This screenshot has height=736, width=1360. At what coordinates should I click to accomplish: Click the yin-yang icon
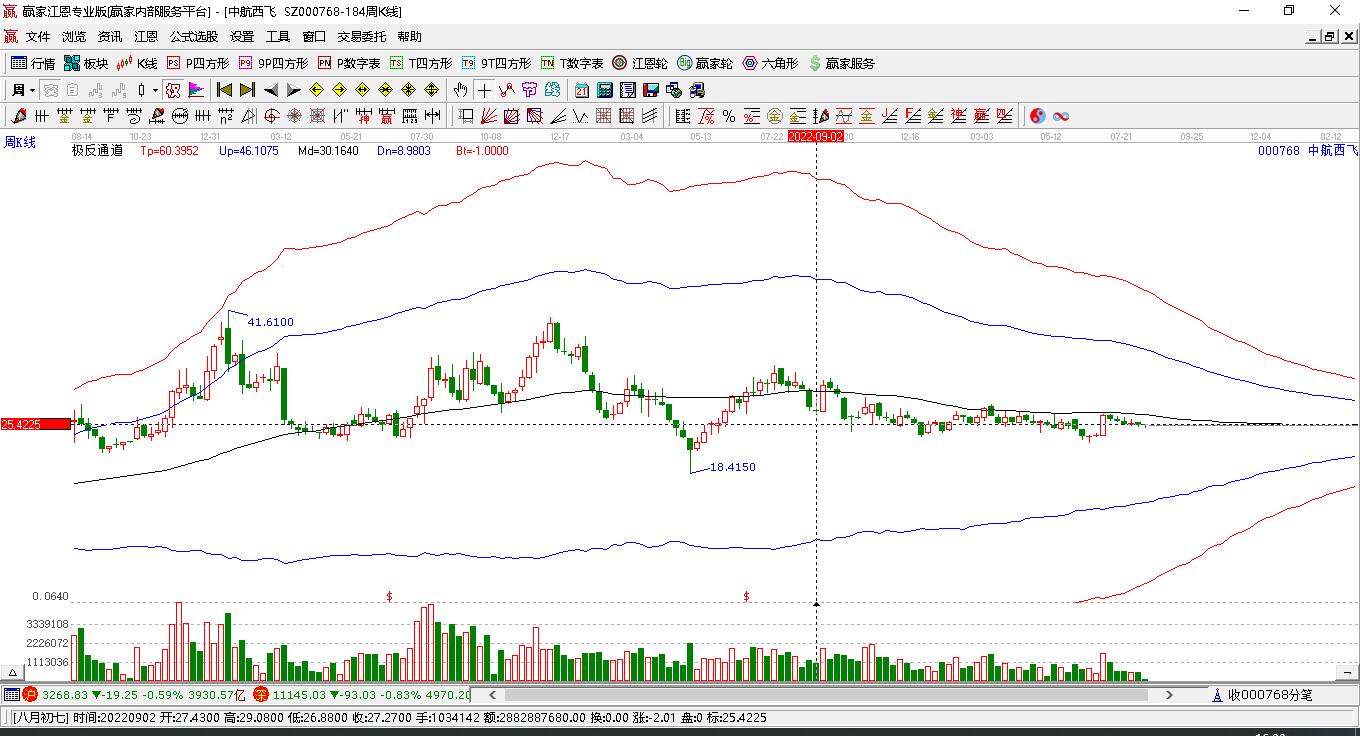point(1038,116)
